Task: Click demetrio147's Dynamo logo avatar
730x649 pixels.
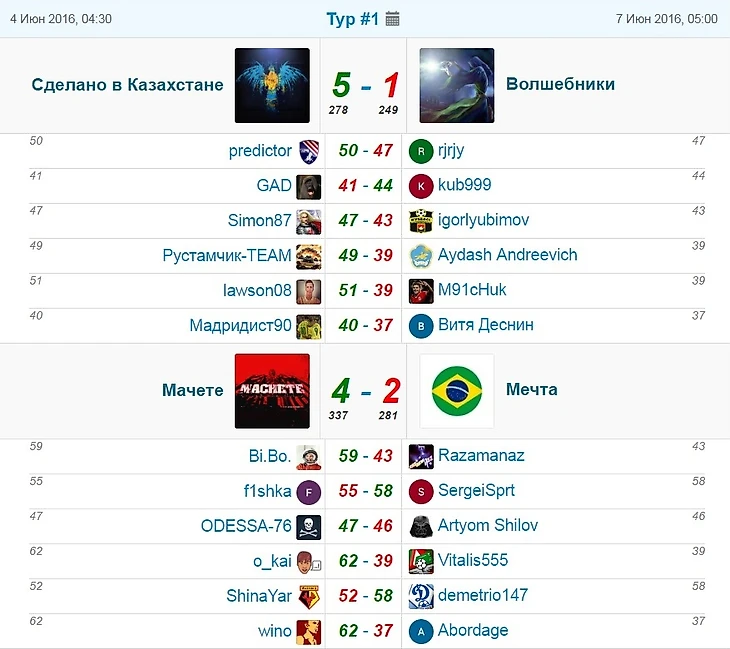Action: pos(421,596)
